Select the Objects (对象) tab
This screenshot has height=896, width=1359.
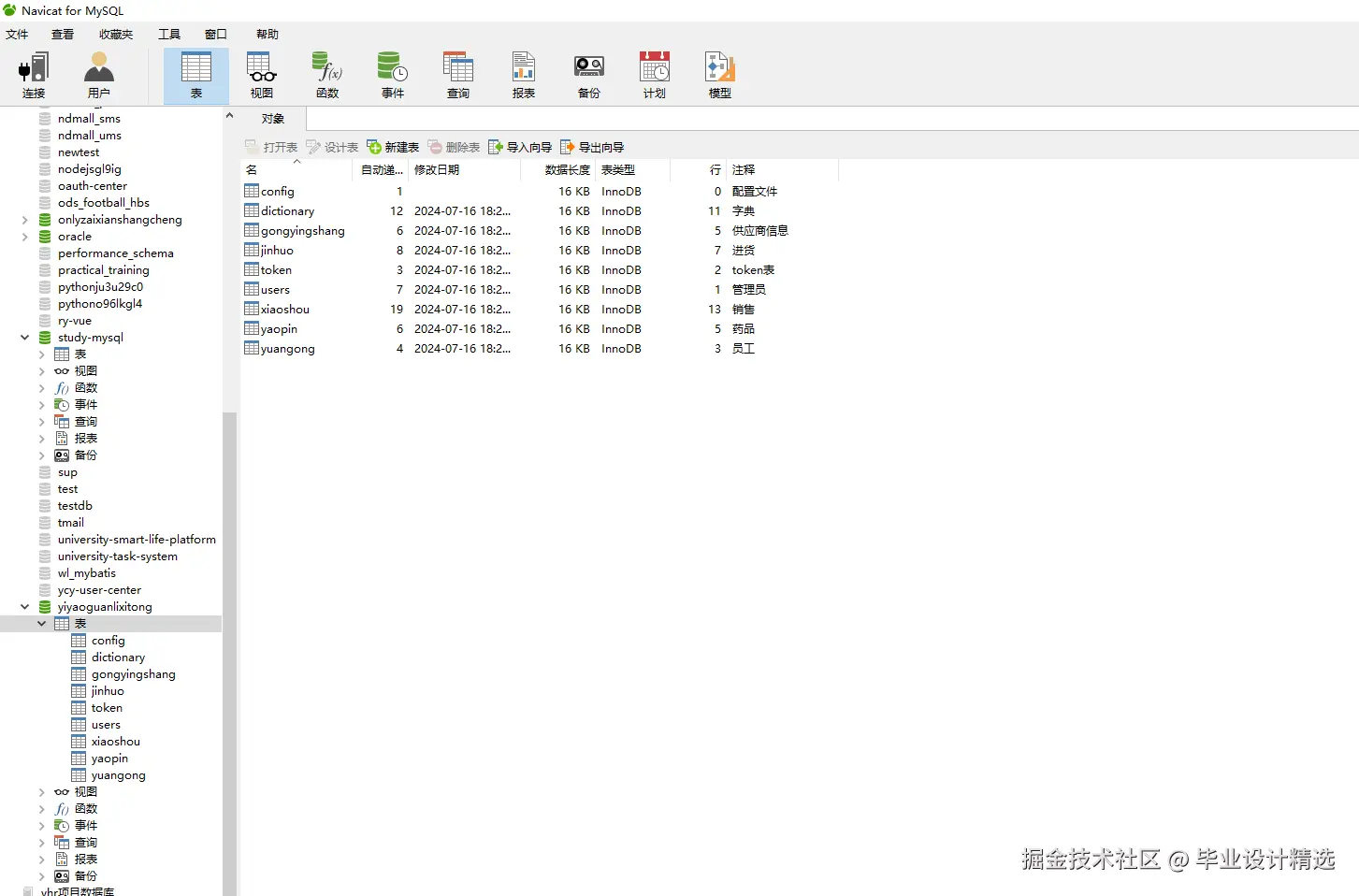(273, 119)
